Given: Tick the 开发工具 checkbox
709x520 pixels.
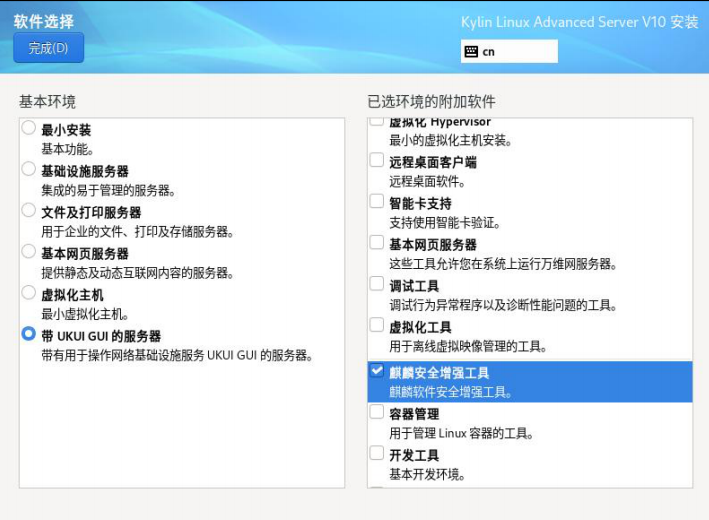Looking at the screenshot, I should (x=377, y=453).
